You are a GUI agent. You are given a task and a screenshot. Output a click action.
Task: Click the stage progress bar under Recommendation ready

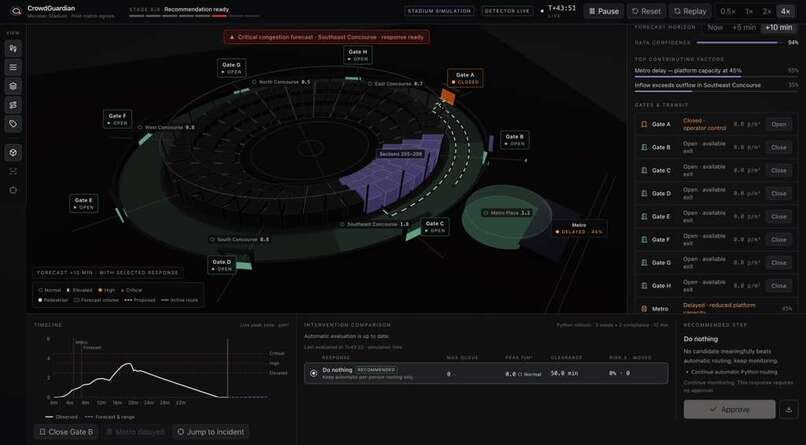[x=194, y=16]
